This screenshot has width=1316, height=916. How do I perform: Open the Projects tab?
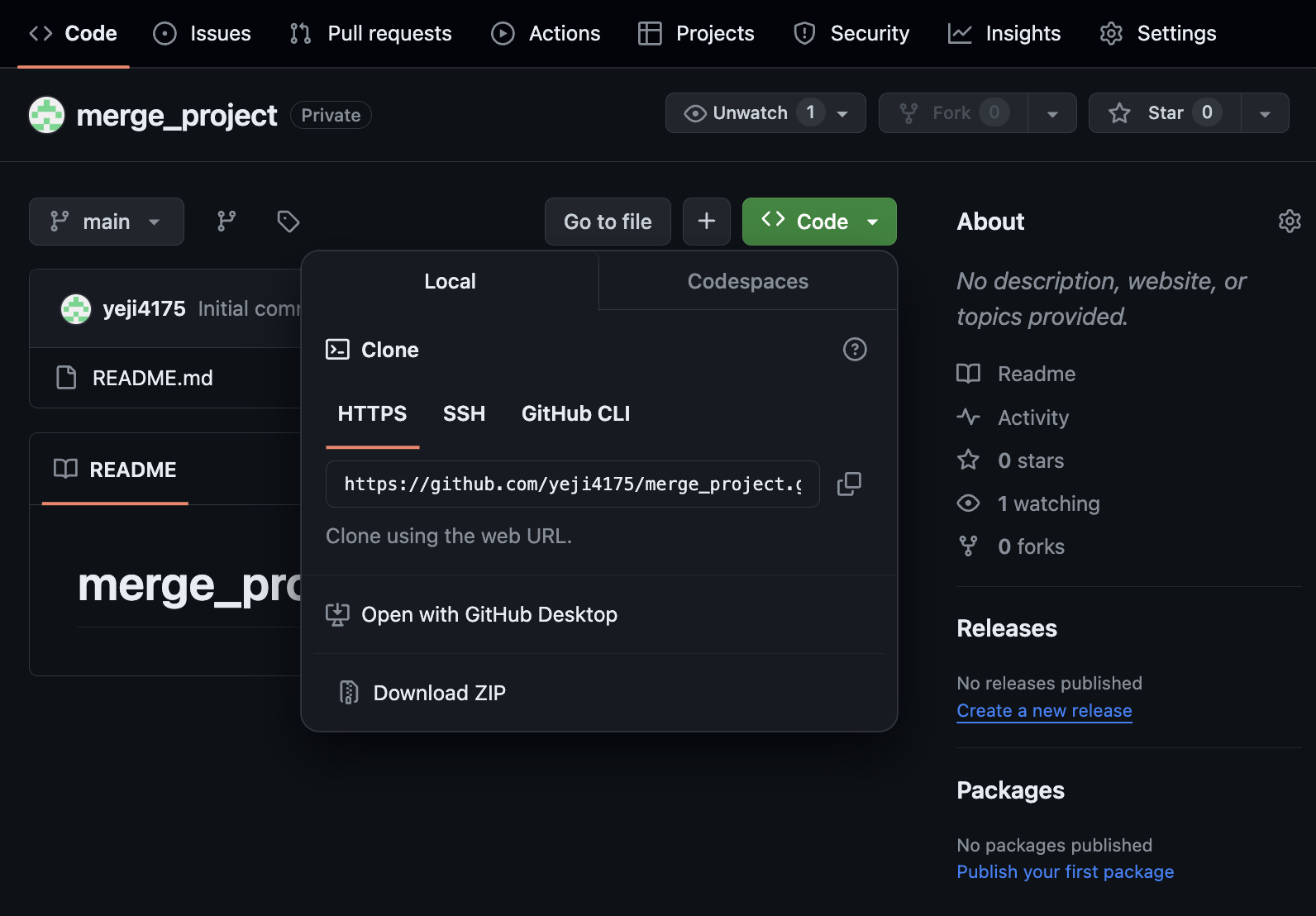(696, 33)
